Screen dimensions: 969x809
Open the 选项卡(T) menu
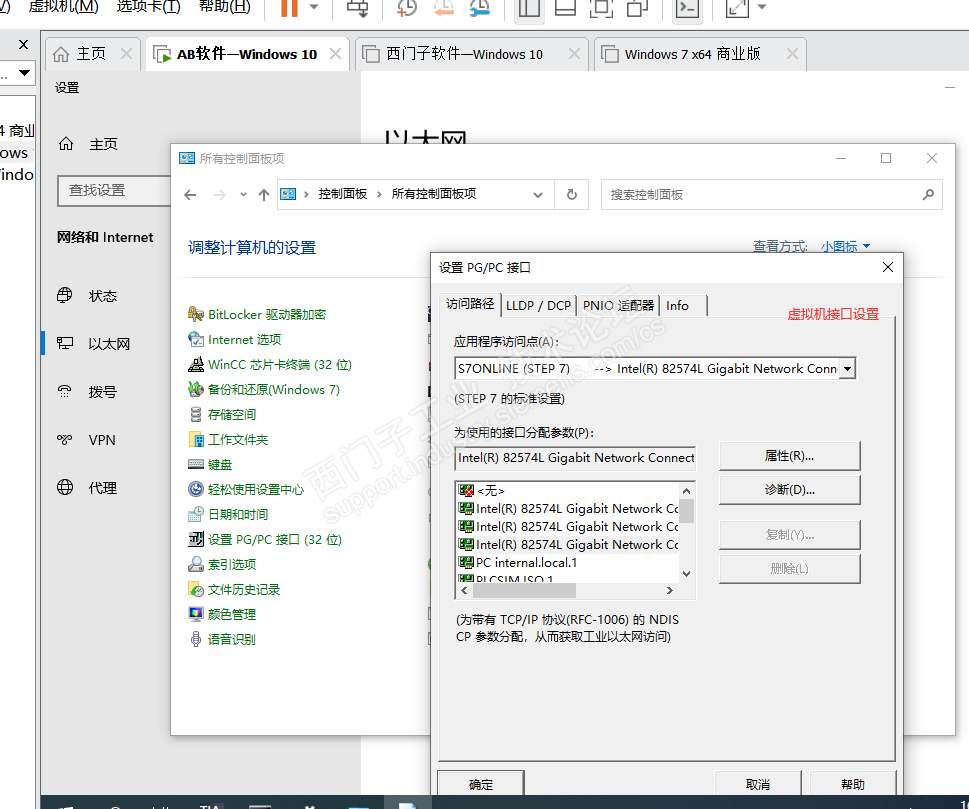coord(148,7)
